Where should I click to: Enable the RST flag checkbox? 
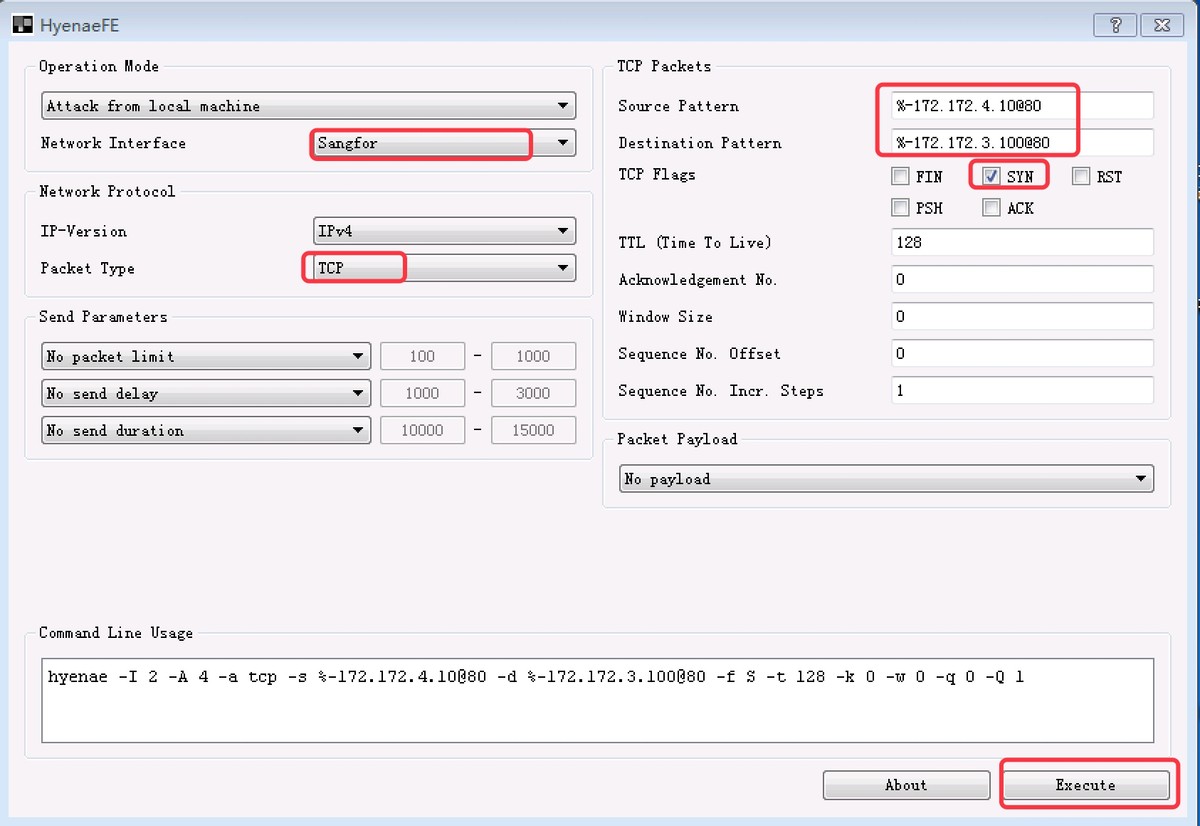(x=1081, y=177)
